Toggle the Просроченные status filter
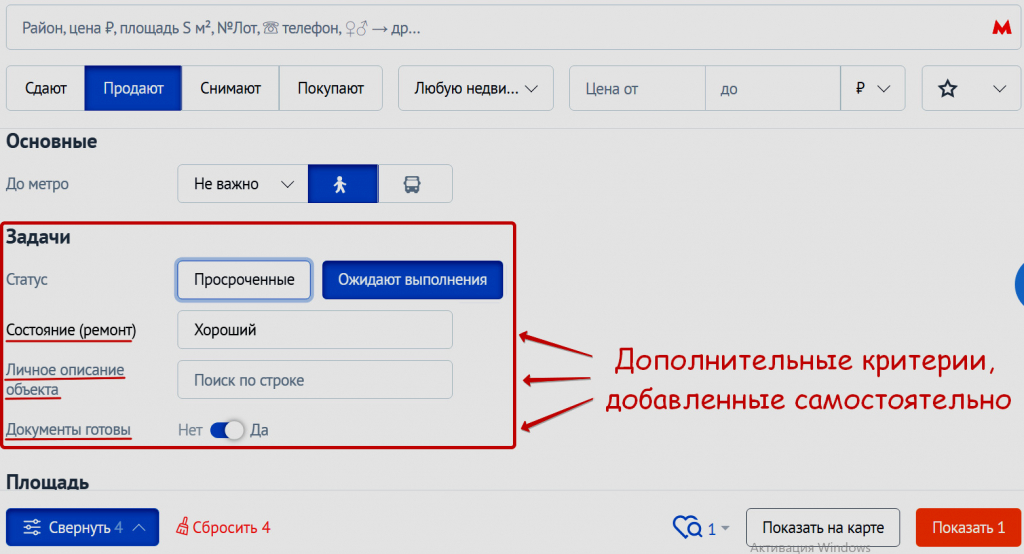The height and width of the screenshot is (554, 1024). (x=244, y=280)
